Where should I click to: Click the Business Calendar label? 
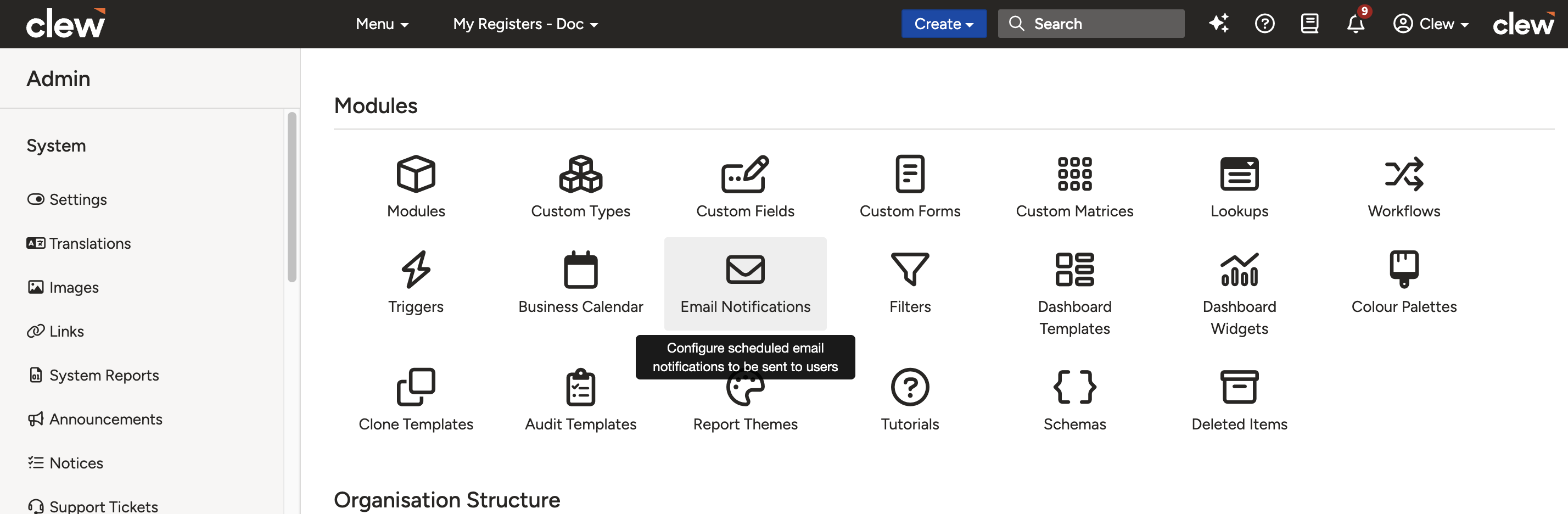581,306
